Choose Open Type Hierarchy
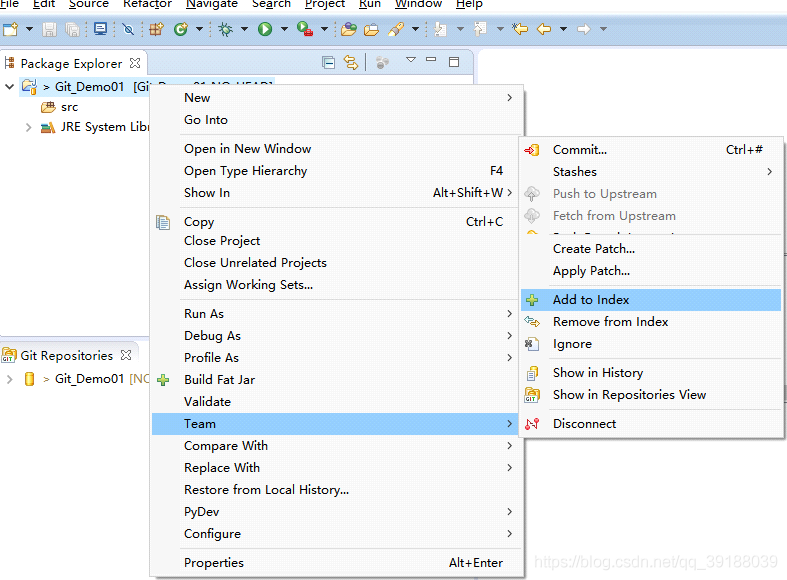The image size is (787, 580). coord(337,171)
